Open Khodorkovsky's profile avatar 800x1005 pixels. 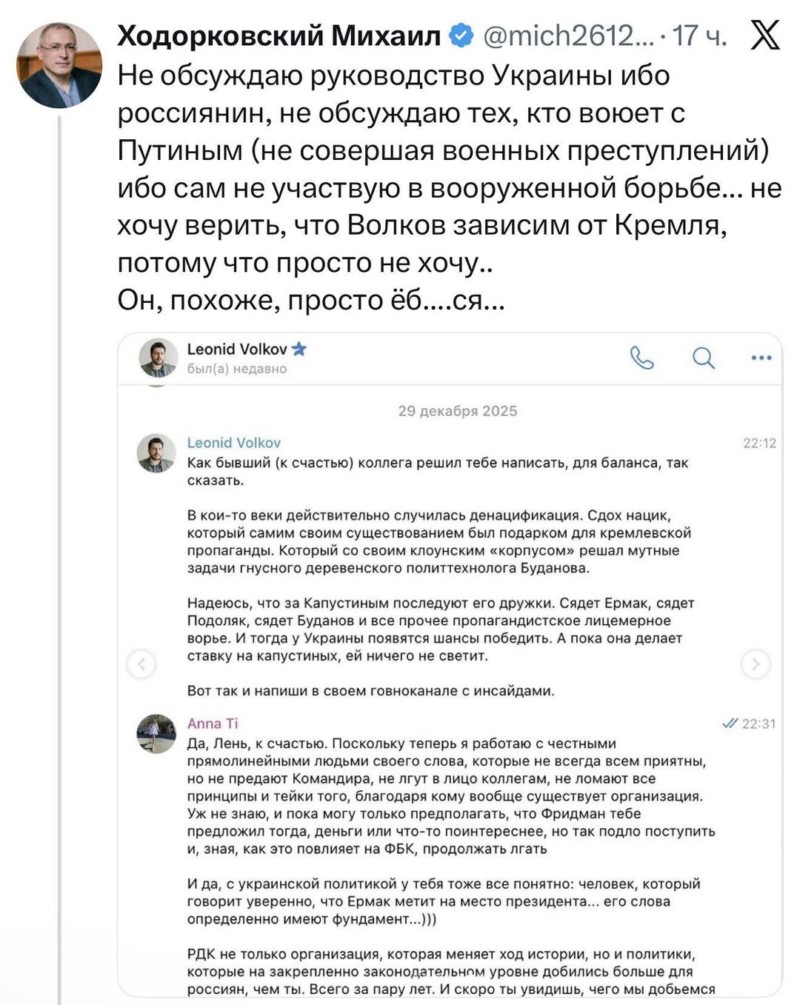(x=59, y=65)
